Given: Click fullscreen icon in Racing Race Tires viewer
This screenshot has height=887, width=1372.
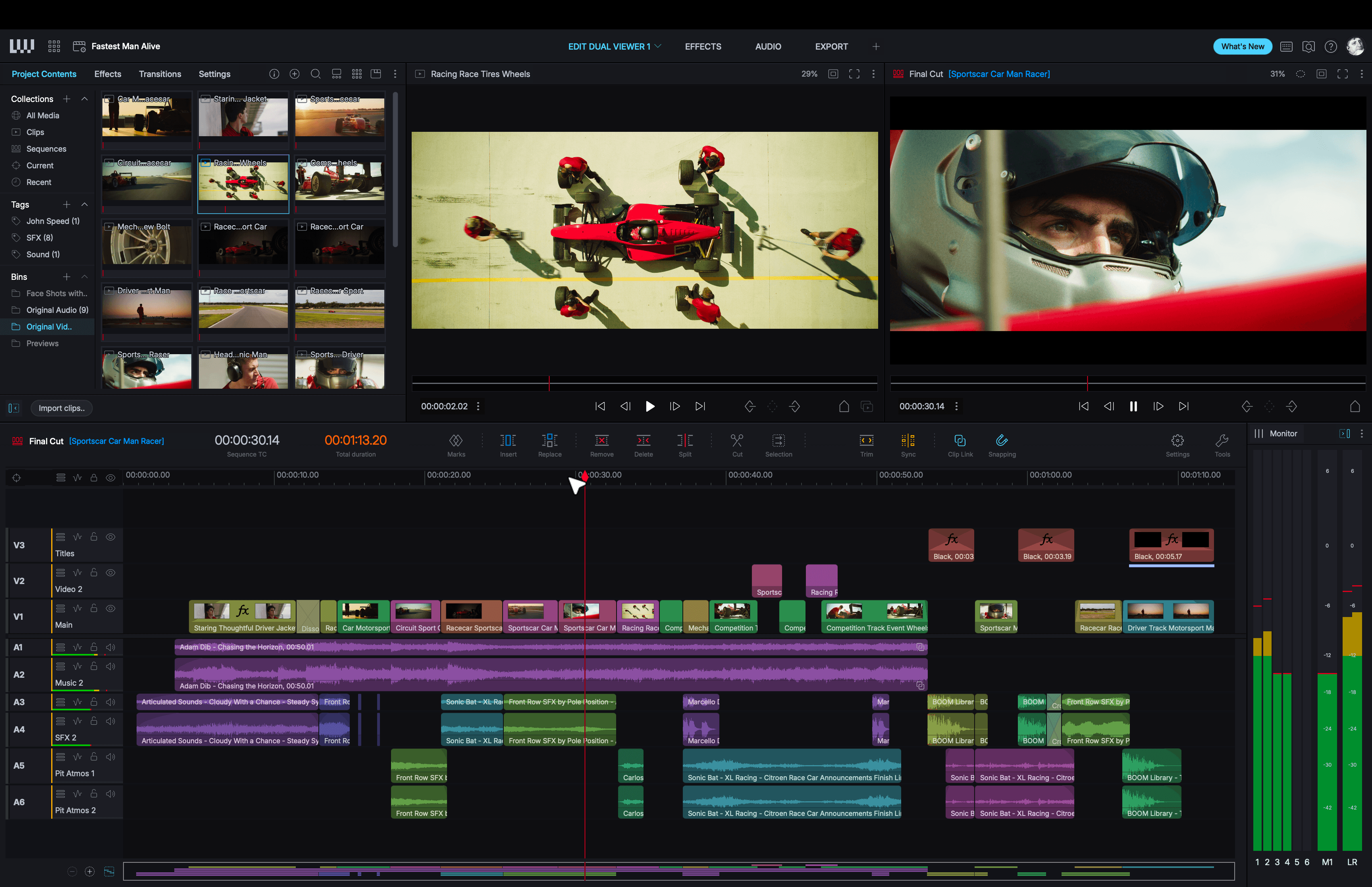Looking at the screenshot, I should click(x=854, y=74).
